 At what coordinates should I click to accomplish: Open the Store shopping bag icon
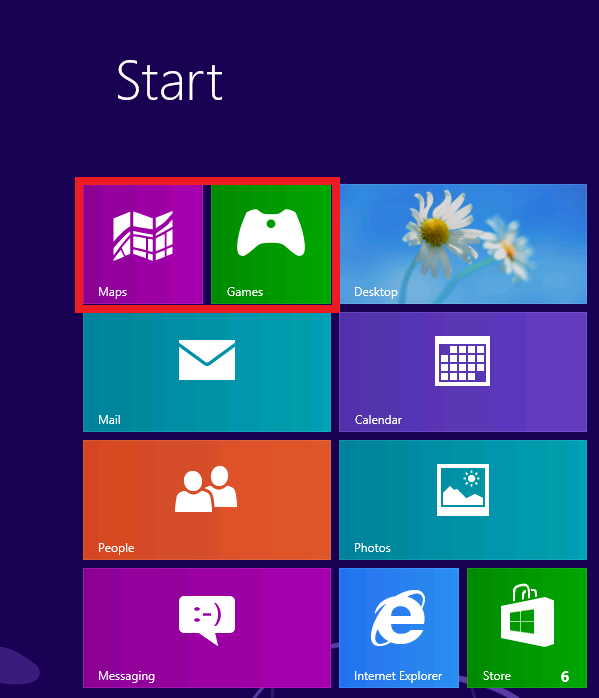pyautogui.click(x=527, y=616)
